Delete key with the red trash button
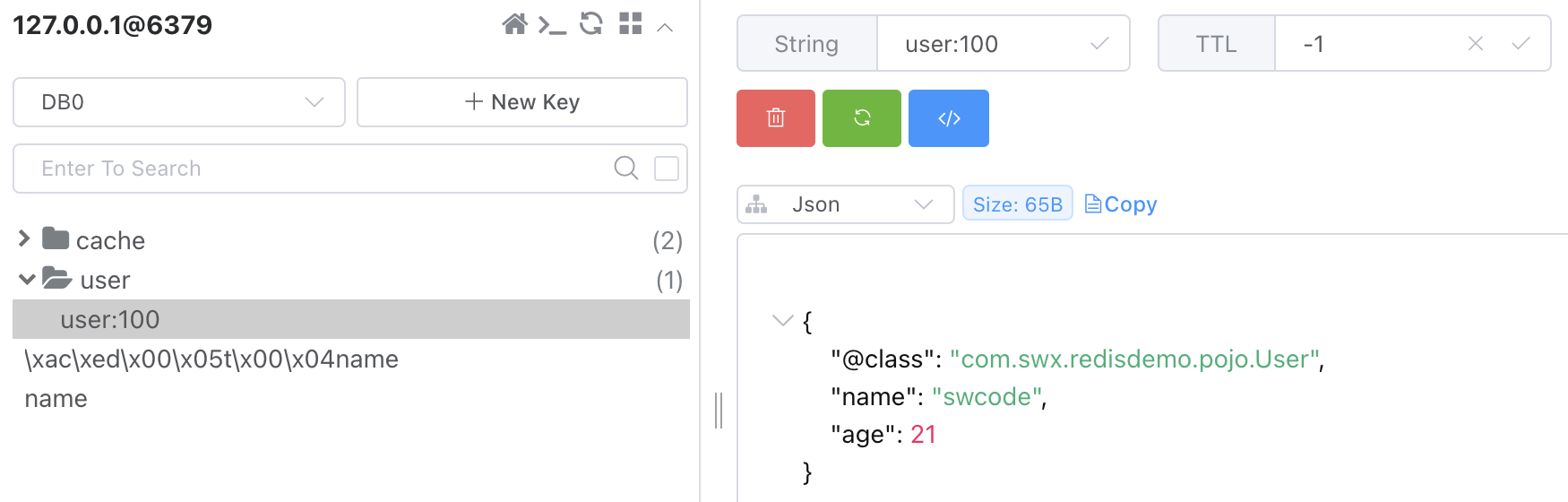This screenshot has width=1568, height=502. tap(776, 117)
